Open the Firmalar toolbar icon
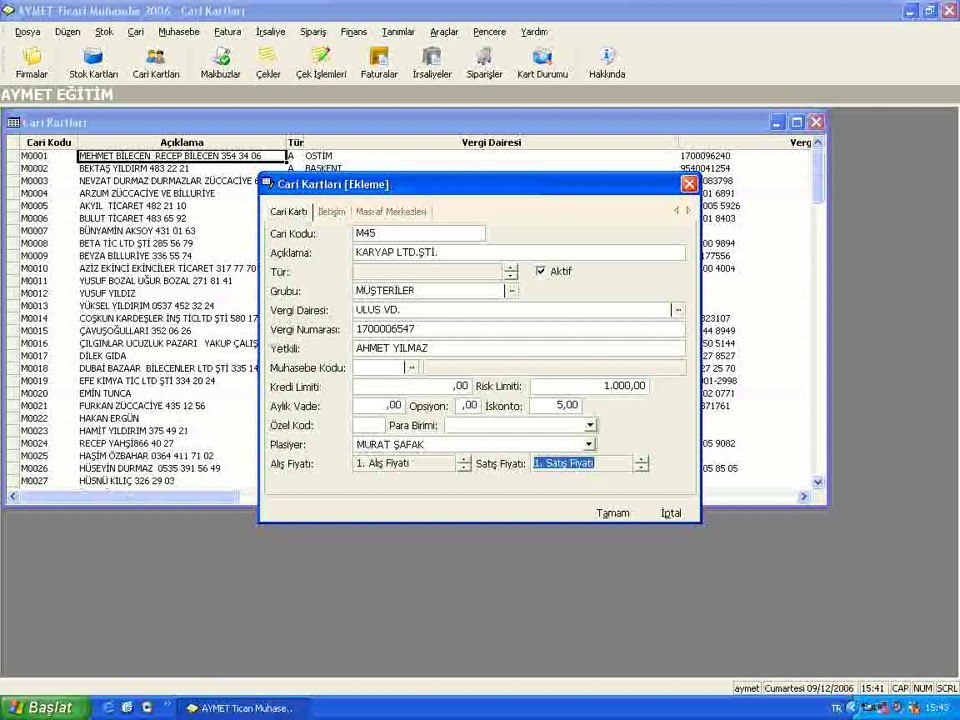 point(31,62)
